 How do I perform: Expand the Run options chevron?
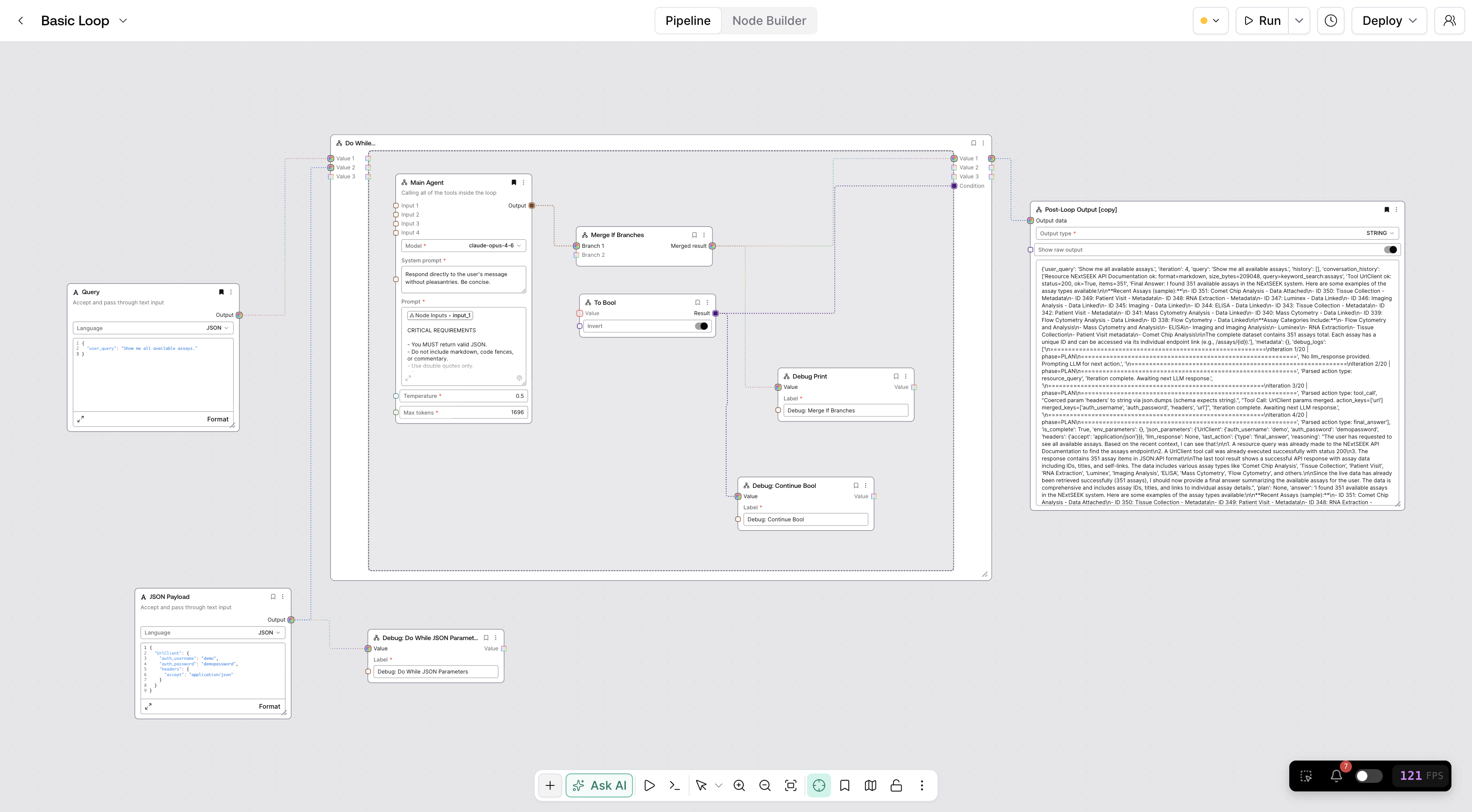click(x=1299, y=21)
